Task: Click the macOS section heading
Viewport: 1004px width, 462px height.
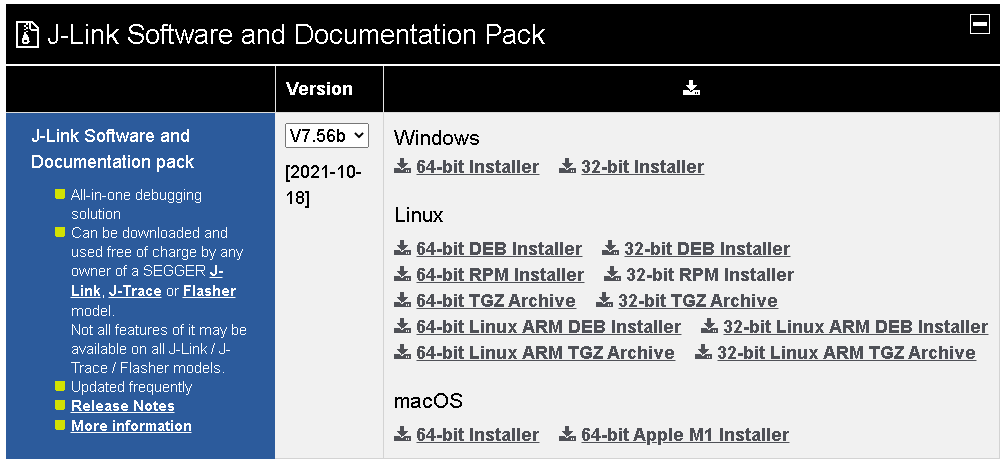Action: (428, 402)
